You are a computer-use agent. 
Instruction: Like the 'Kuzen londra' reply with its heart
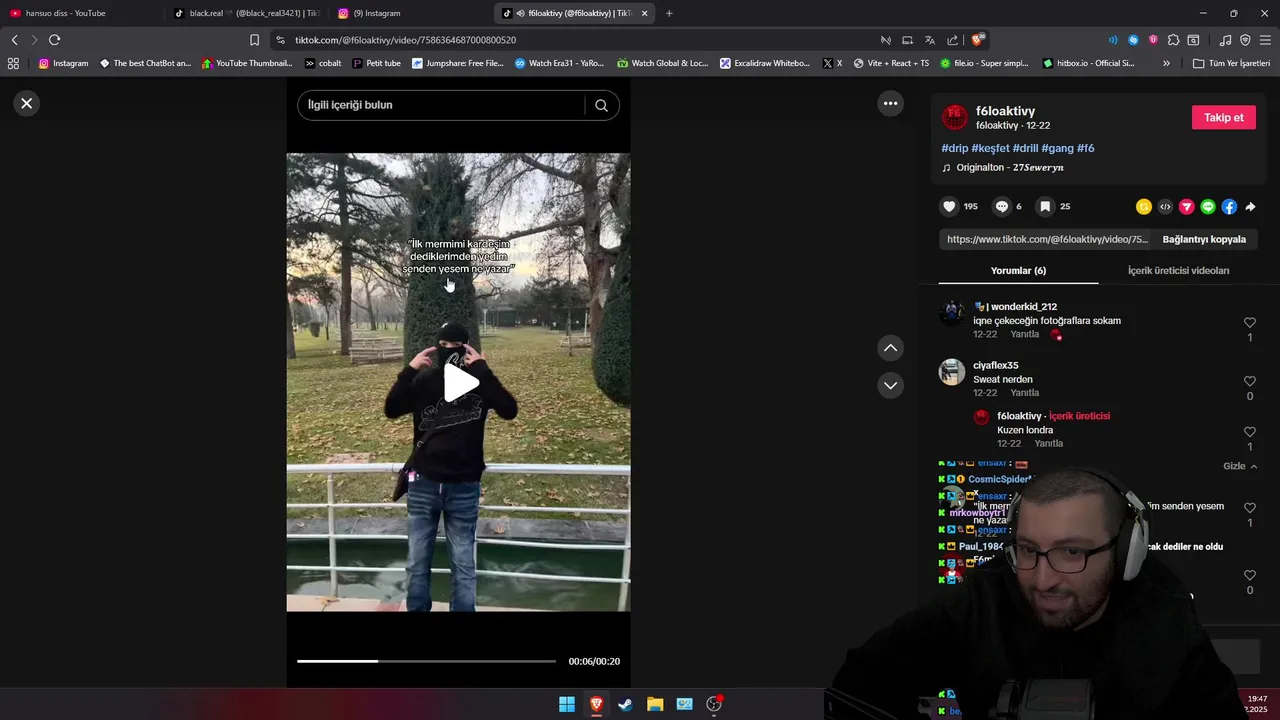(1250, 432)
